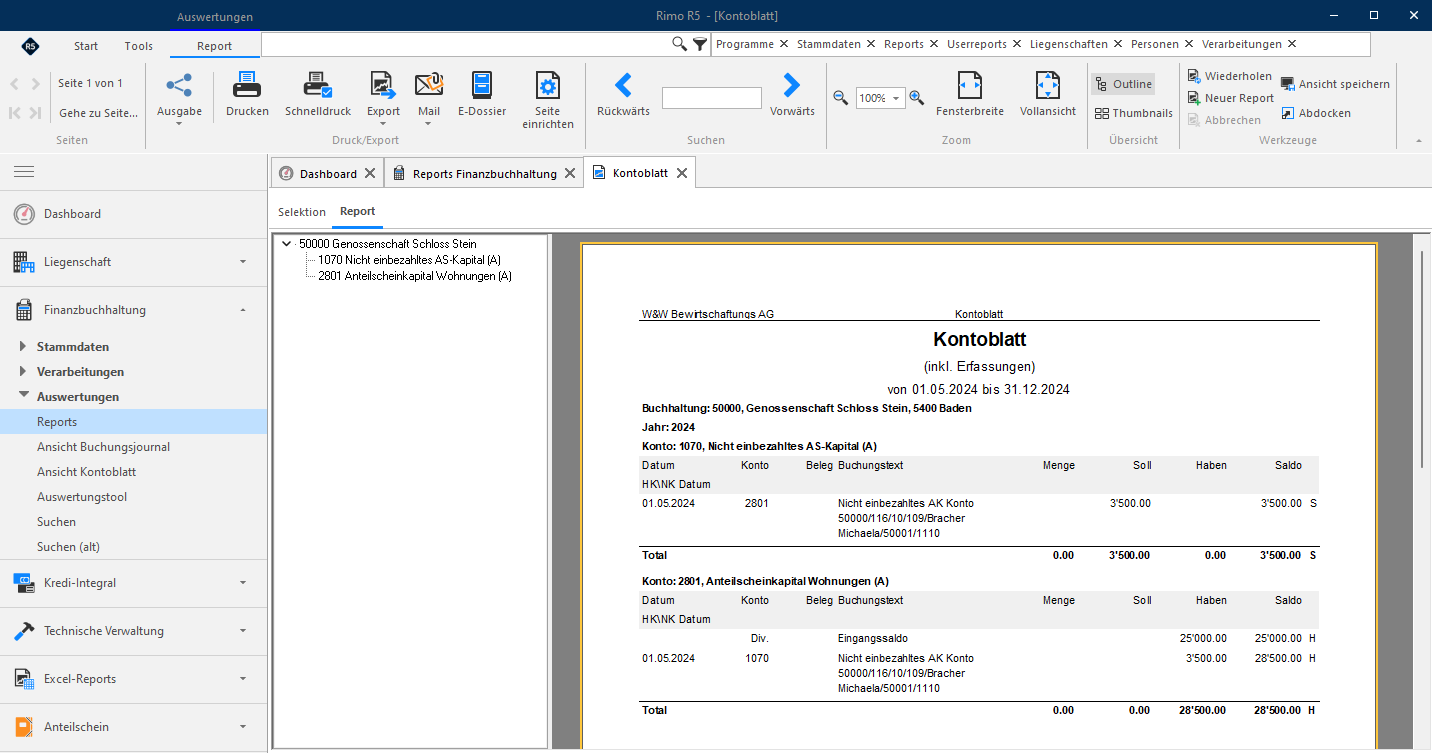
Task: Expand Verarbeitungen in sidebar
Action: tap(24, 372)
